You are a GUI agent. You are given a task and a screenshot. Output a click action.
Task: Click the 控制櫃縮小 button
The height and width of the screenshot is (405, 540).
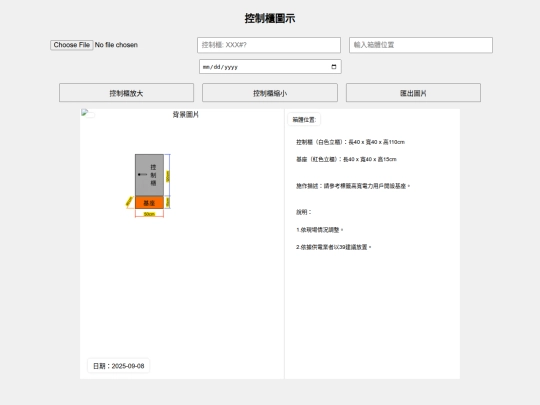pos(270,93)
